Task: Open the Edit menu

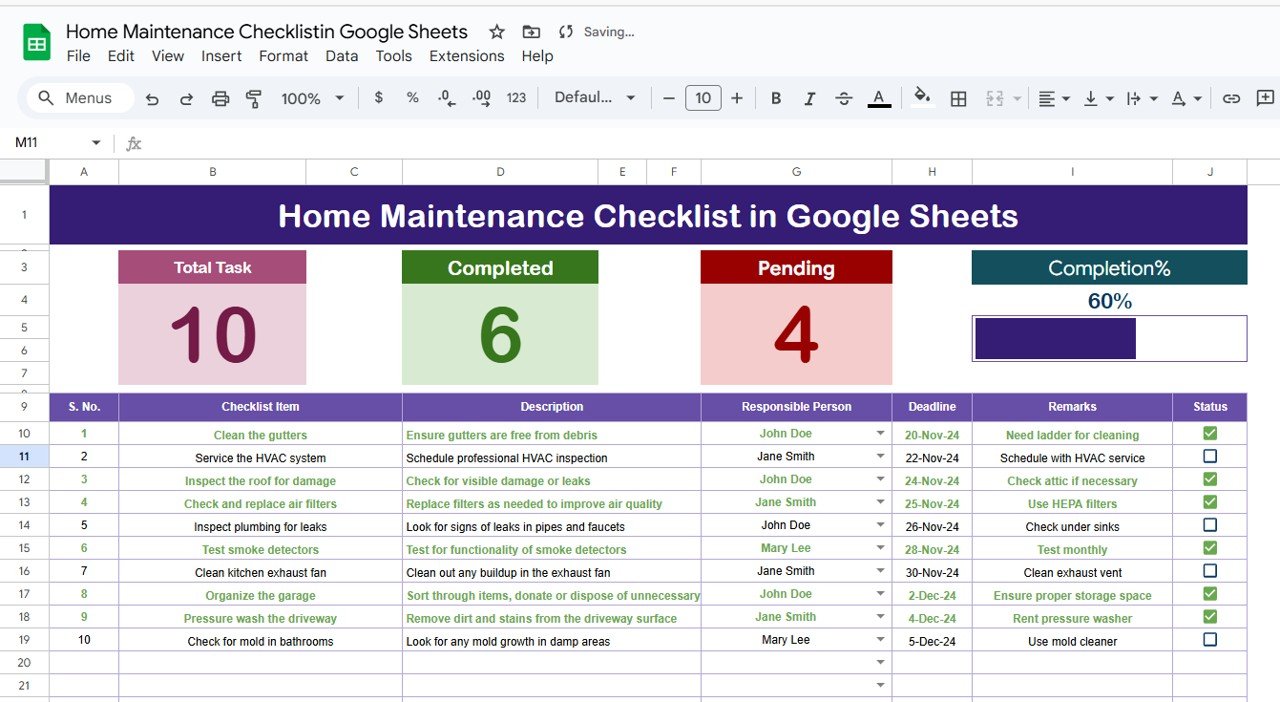Action: 121,56
